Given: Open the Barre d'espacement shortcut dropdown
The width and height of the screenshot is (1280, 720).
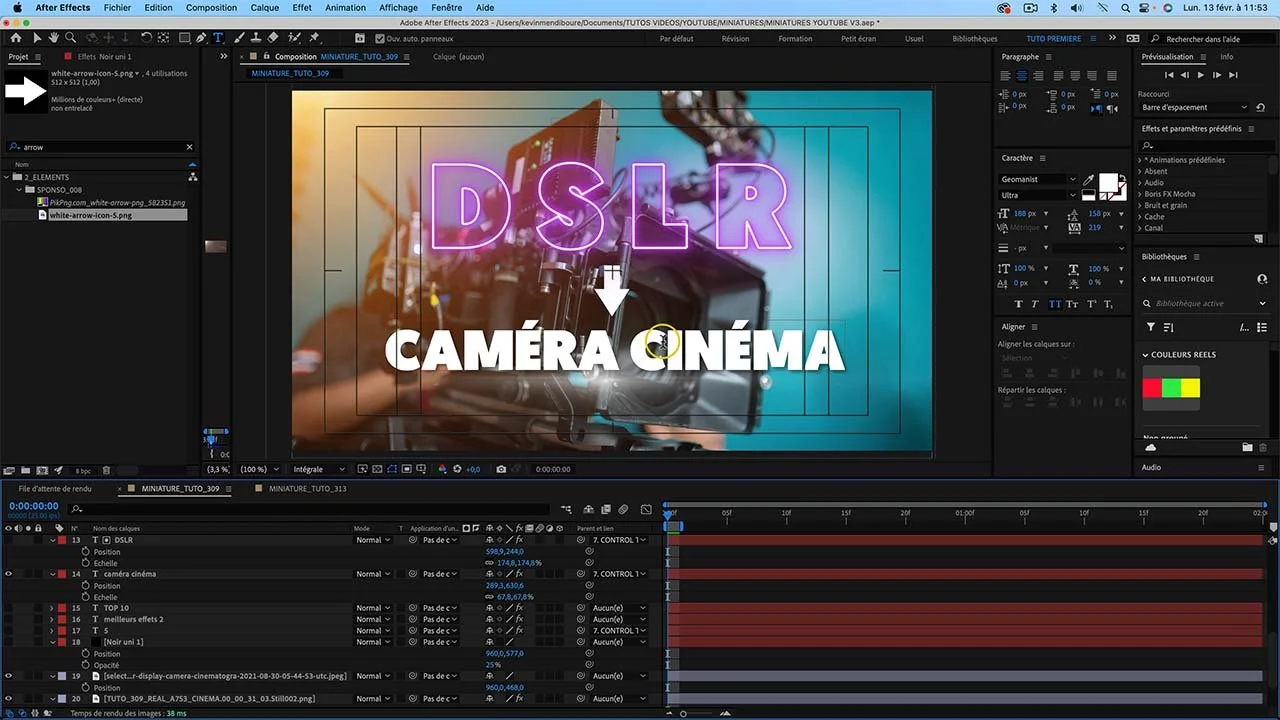Looking at the screenshot, I should [1194, 107].
